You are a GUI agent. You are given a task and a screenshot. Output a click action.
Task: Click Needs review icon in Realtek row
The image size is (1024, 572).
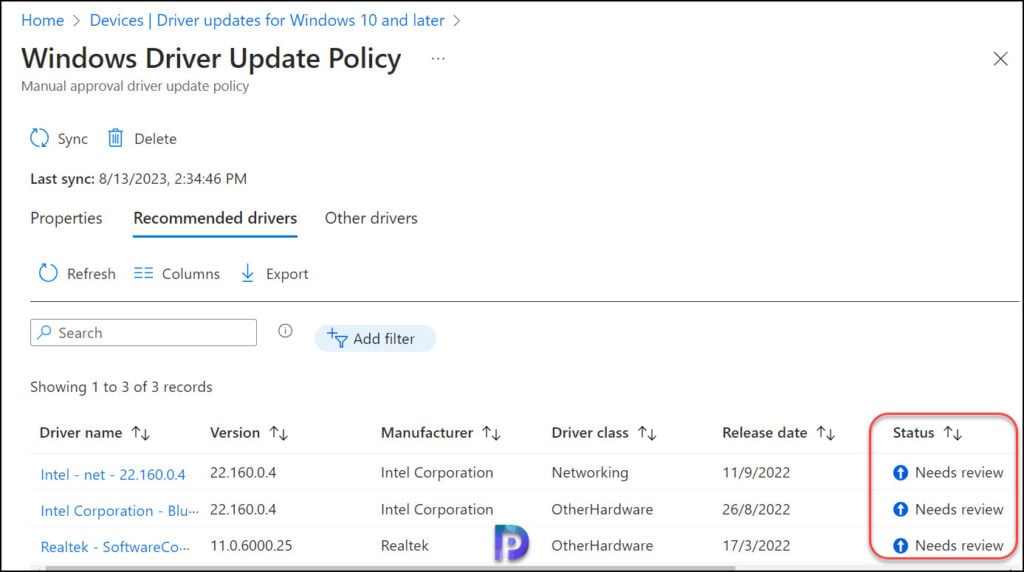coord(901,546)
